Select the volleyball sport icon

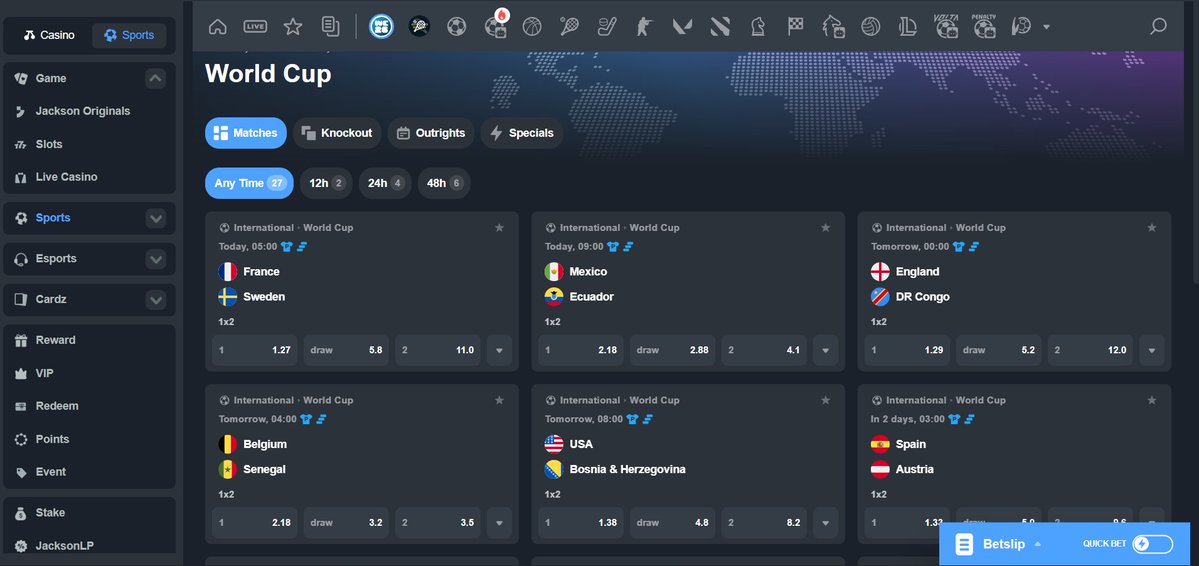pos(870,27)
